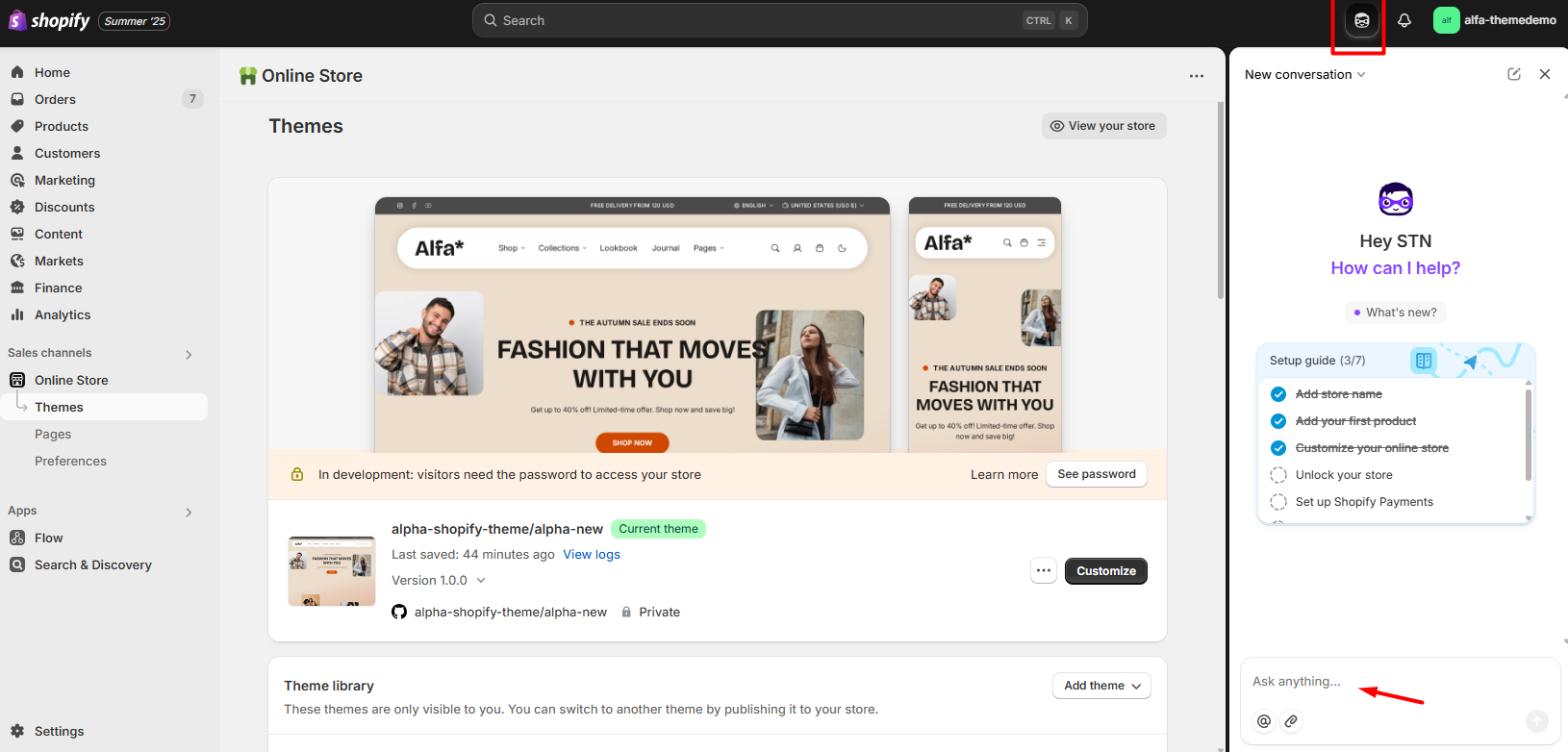Open View logs link
Image resolution: width=1568 pixels, height=752 pixels.
coord(592,554)
